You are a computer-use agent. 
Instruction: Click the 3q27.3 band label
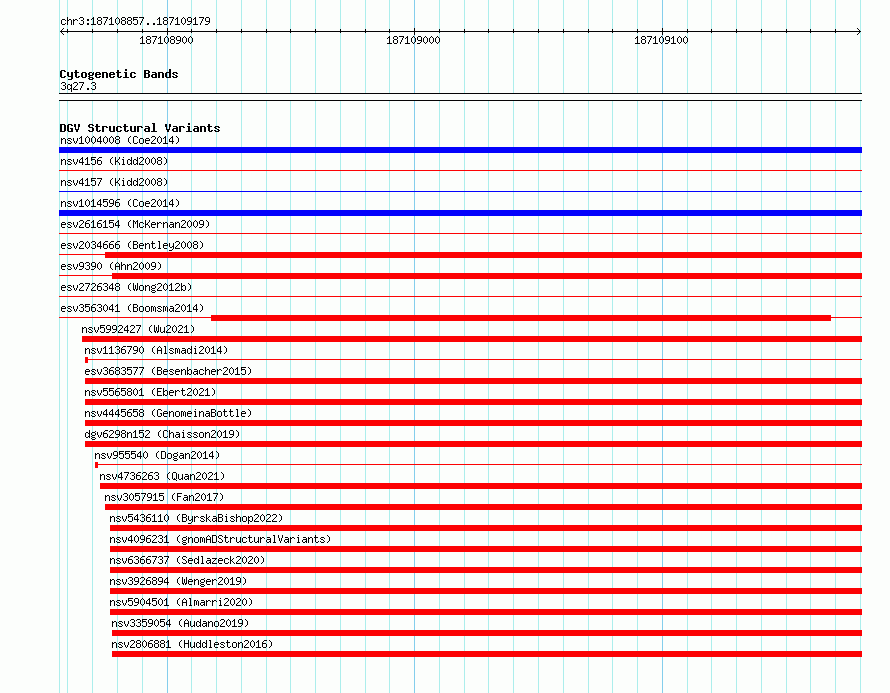coord(78,86)
